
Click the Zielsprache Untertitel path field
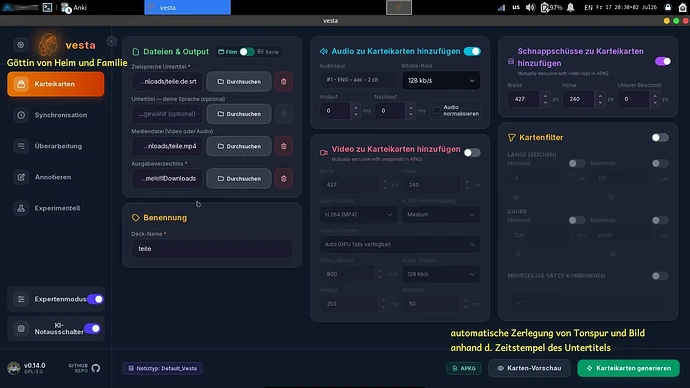pyautogui.click(x=167, y=82)
